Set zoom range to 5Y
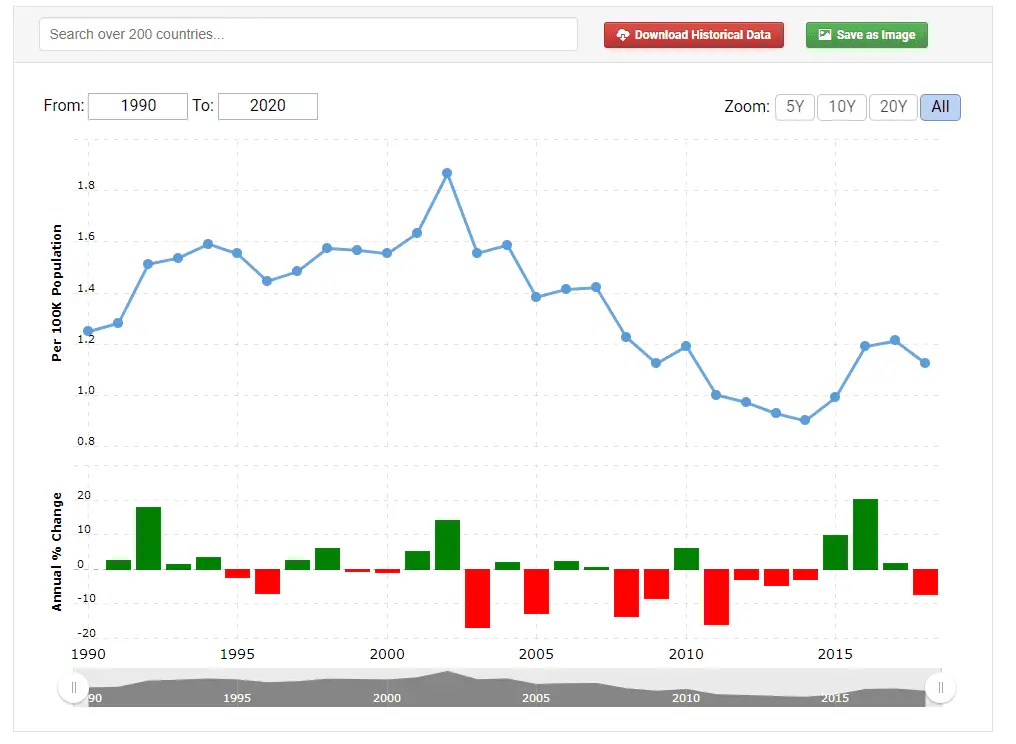This screenshot has width=1016, height=744. click(795, 107)
